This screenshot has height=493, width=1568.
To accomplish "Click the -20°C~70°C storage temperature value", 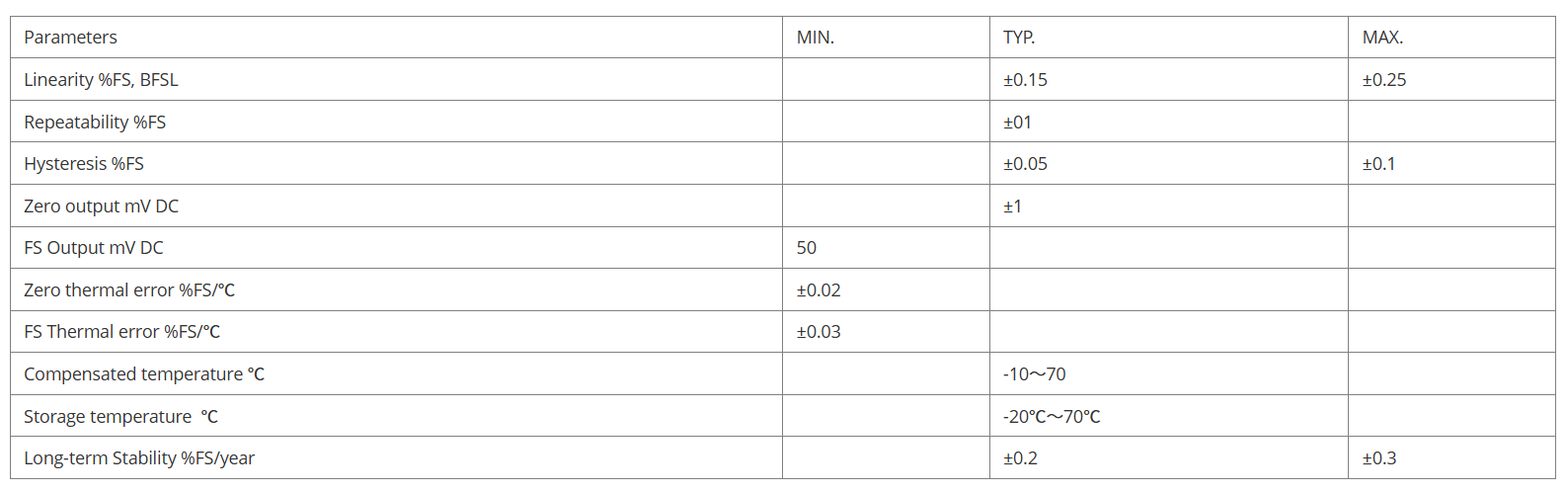I will [1052, 417].
